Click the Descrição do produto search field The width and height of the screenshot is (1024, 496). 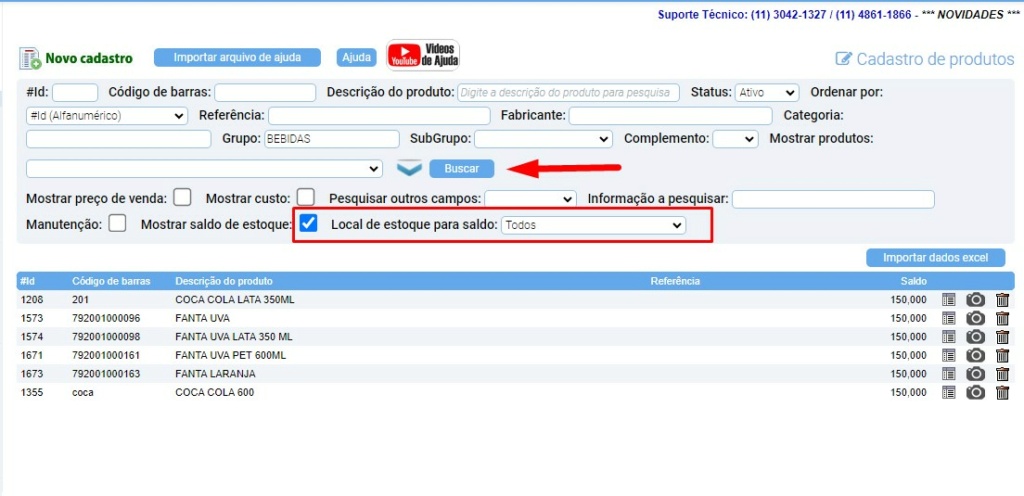(x=569, y=93)
